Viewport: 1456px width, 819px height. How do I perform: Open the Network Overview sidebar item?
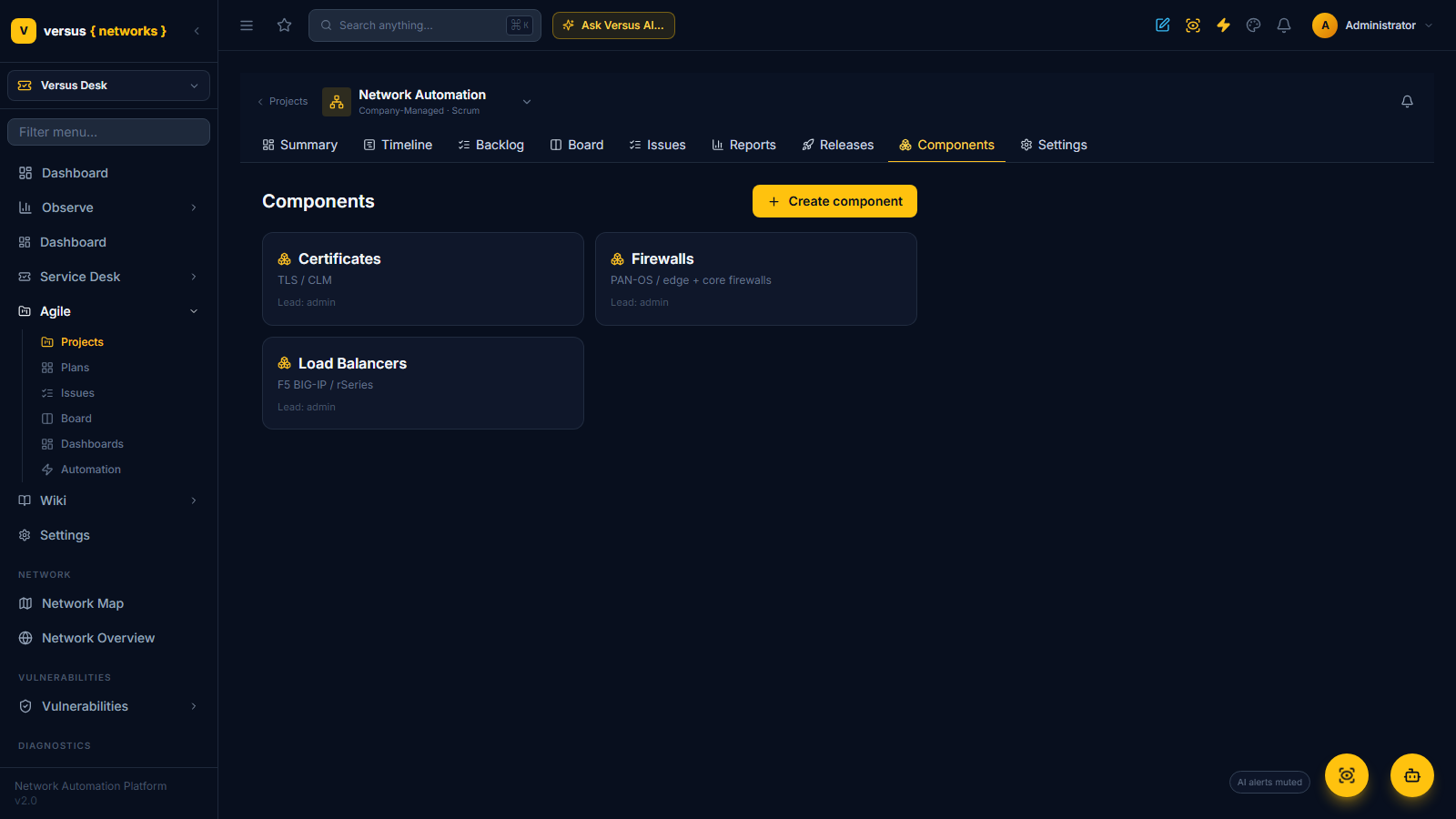pyautogui.click(x=109, y=638)
